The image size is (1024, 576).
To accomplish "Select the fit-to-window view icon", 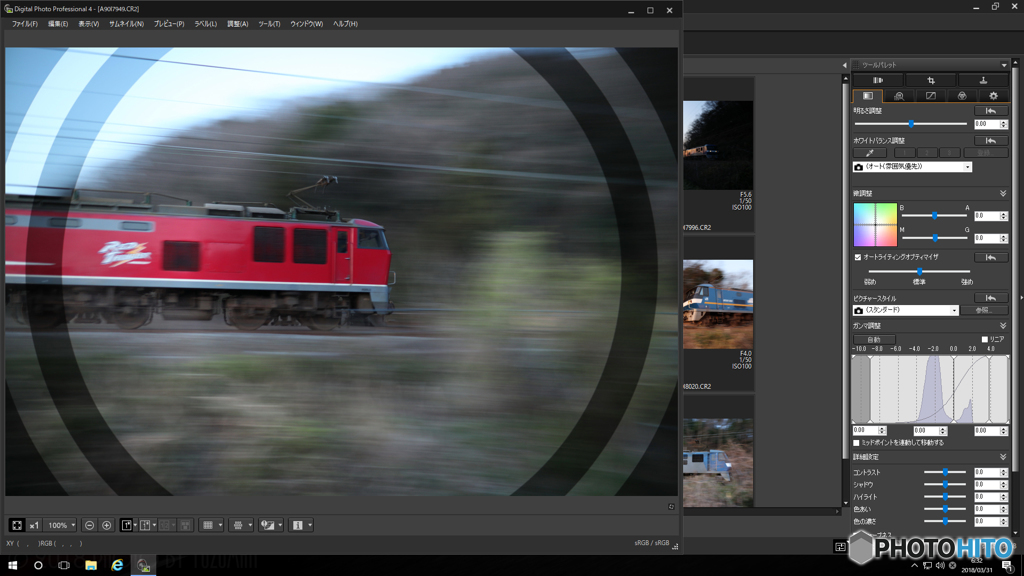I will pos(17,525).
